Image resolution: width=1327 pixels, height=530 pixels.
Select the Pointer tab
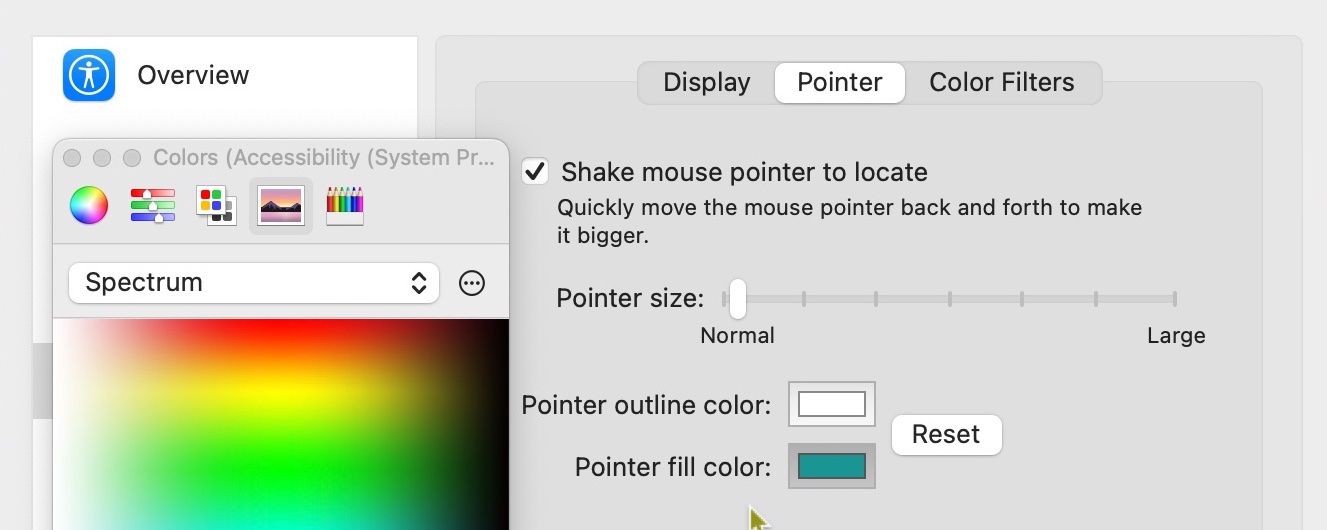tap(839, 83)
